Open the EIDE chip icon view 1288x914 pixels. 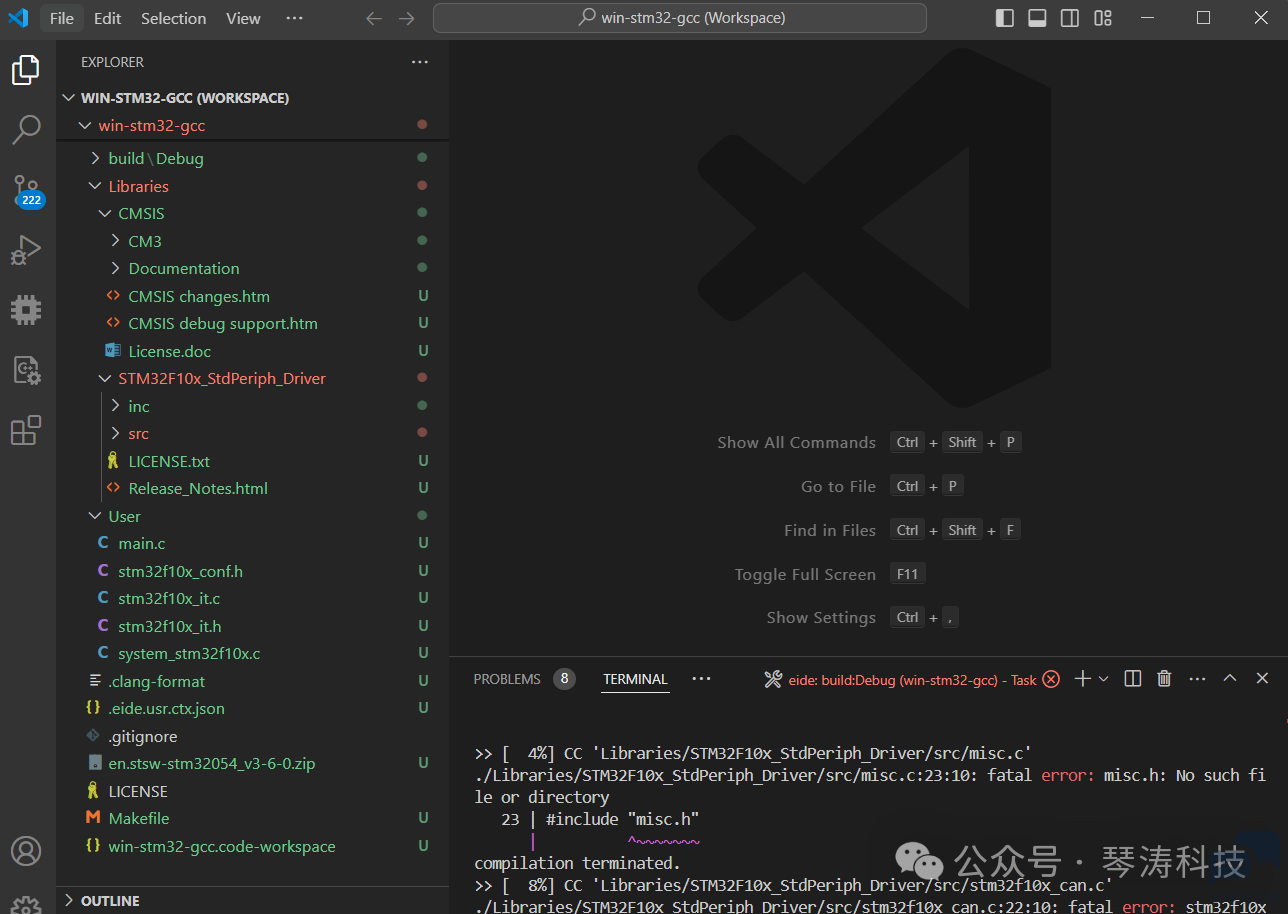click(25, 310)
